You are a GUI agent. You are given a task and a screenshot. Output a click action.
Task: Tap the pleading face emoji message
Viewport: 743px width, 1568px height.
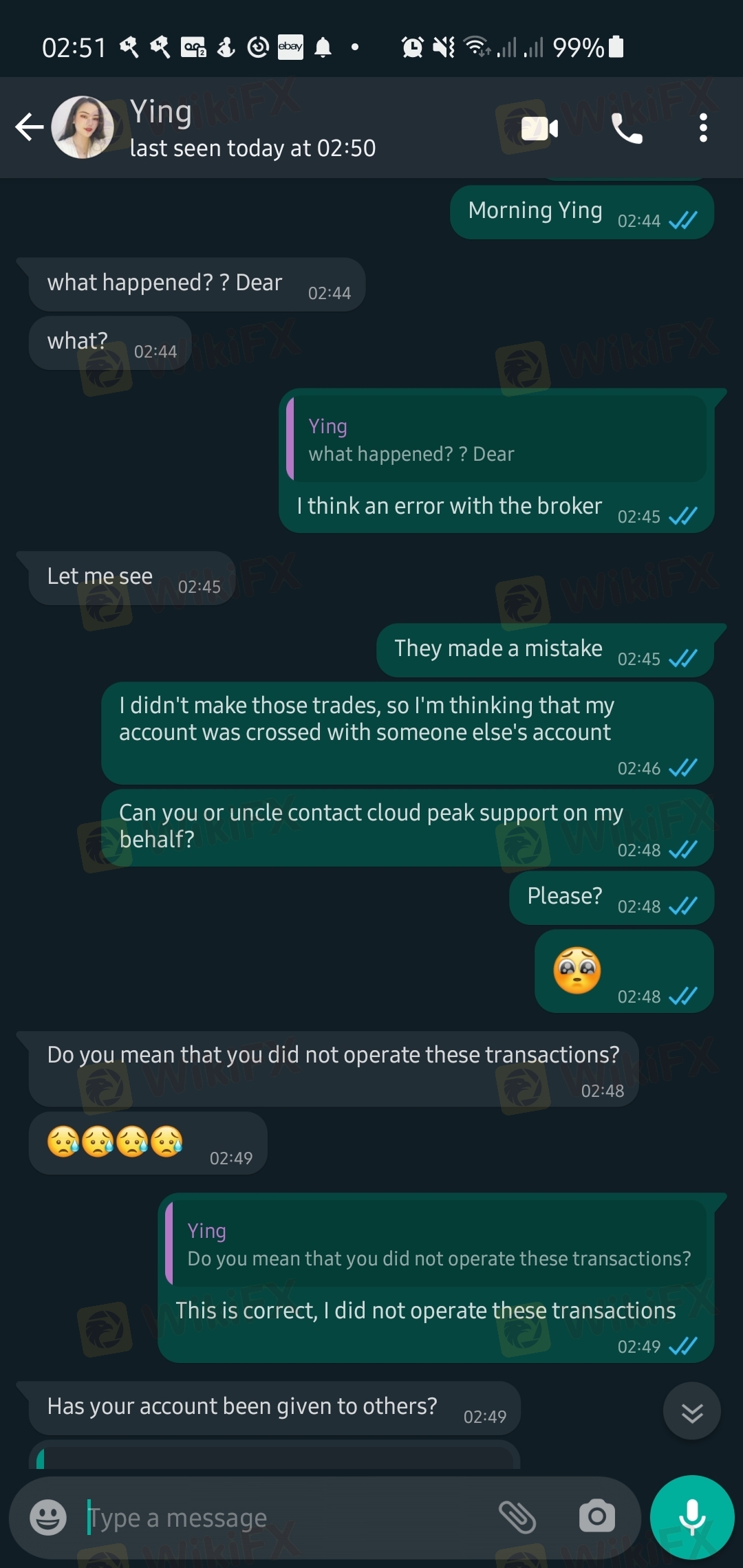(x=624, y=971)
